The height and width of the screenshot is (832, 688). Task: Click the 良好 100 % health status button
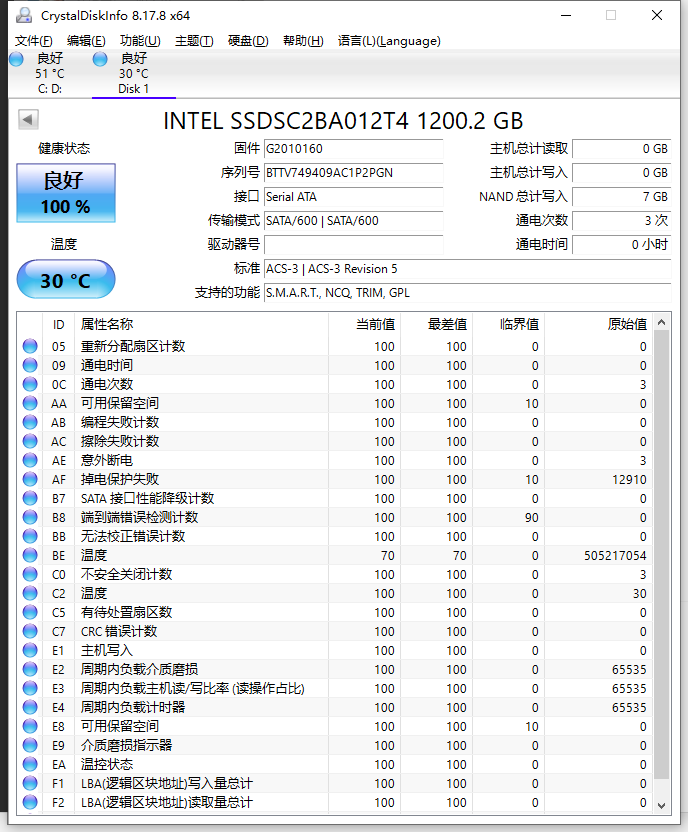coord(66,193)
